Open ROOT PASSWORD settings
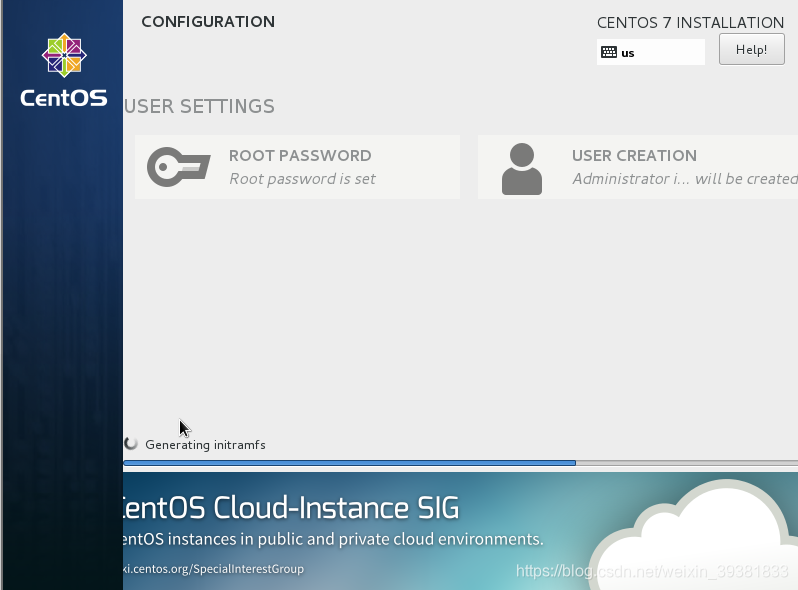The image size is (798, 590). pos(297,167)
